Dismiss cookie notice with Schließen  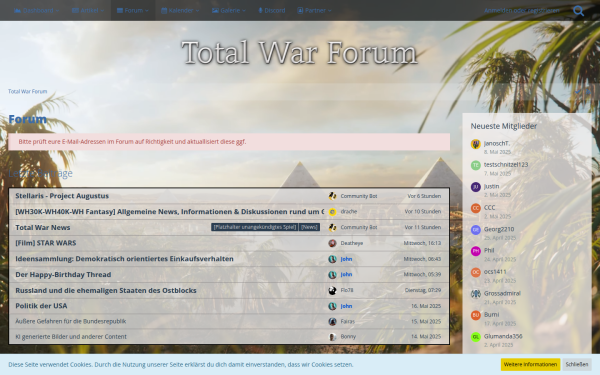[577, 364]
